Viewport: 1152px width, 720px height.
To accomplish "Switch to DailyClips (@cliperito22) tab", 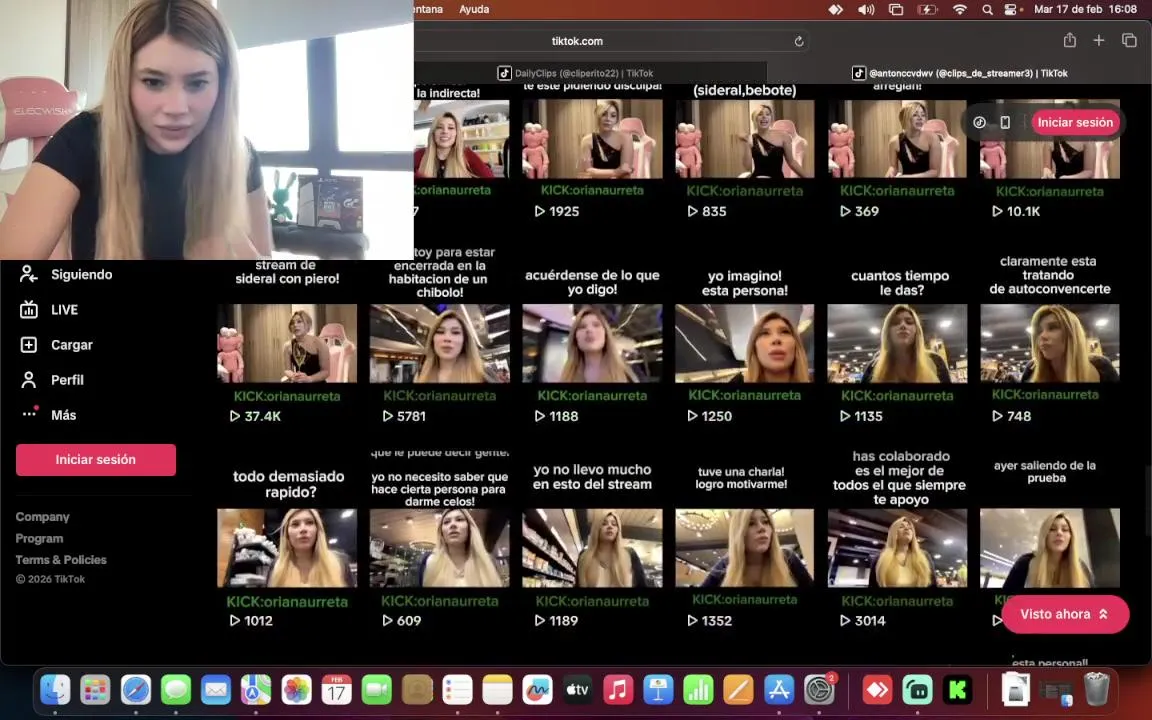I will pos(575,73).
